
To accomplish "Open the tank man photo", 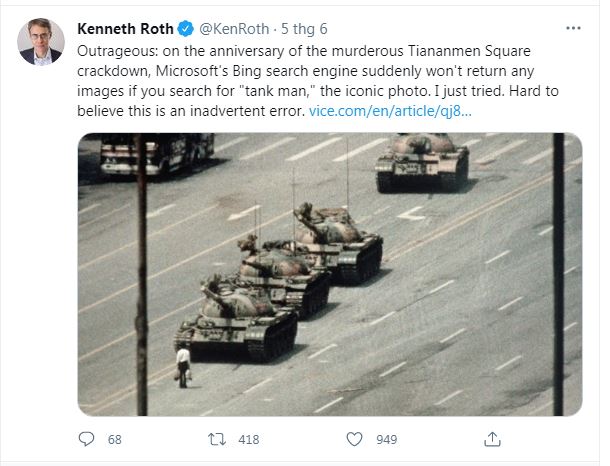I will point(329,273).
